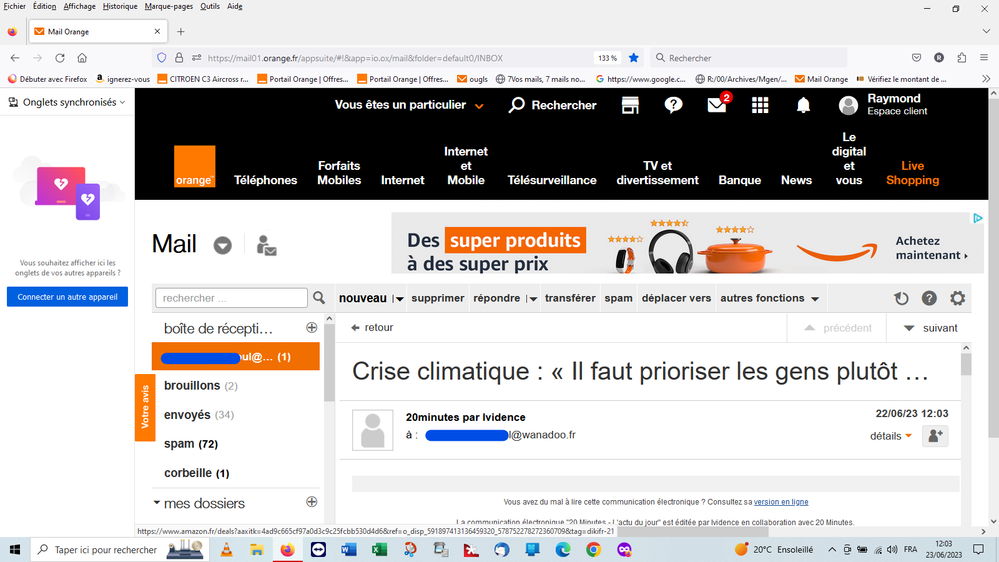Open mail settings gear icon
999x562 pixels.
pyautogui.click(x=958, y=298)
